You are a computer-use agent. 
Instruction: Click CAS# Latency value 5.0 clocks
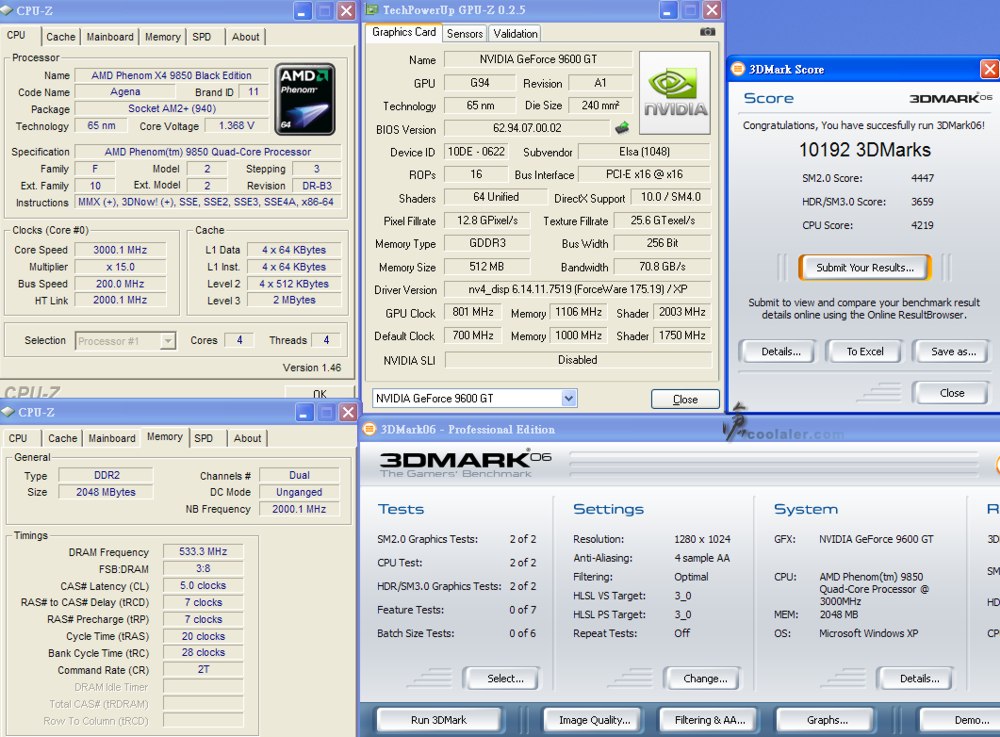(203, 585)
